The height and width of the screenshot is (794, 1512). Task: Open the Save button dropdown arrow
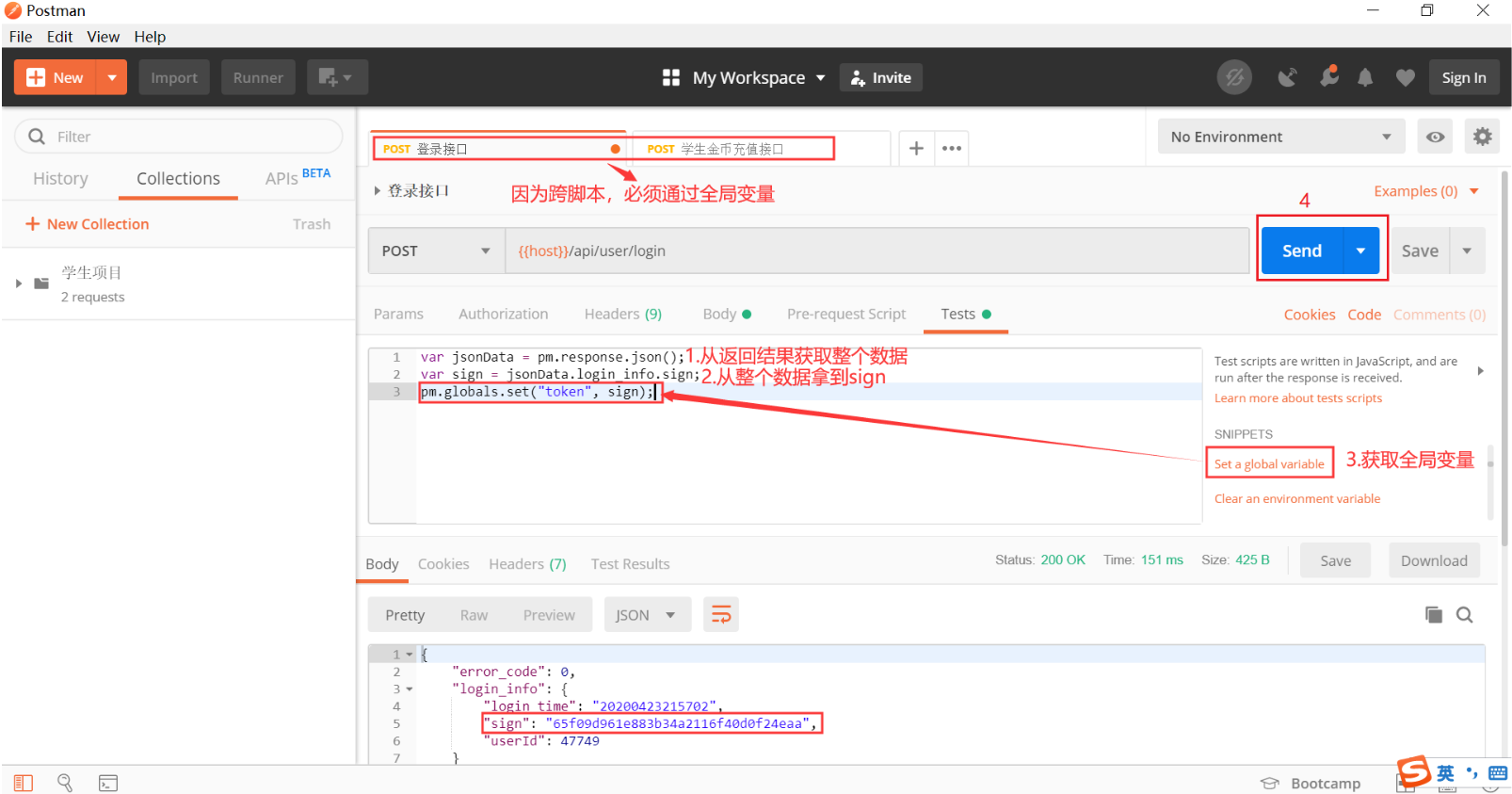point(1467,251)
